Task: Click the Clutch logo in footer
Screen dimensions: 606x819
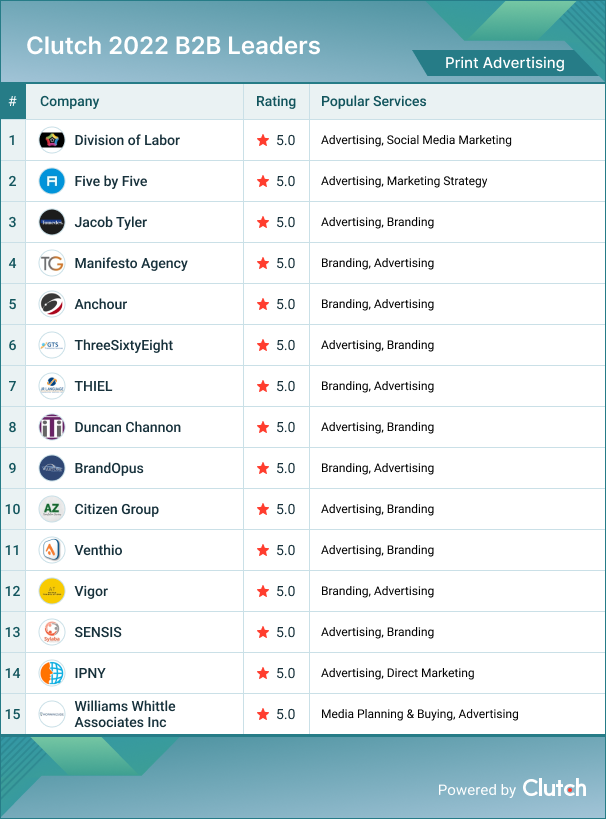Action: (x=554, y=788)
